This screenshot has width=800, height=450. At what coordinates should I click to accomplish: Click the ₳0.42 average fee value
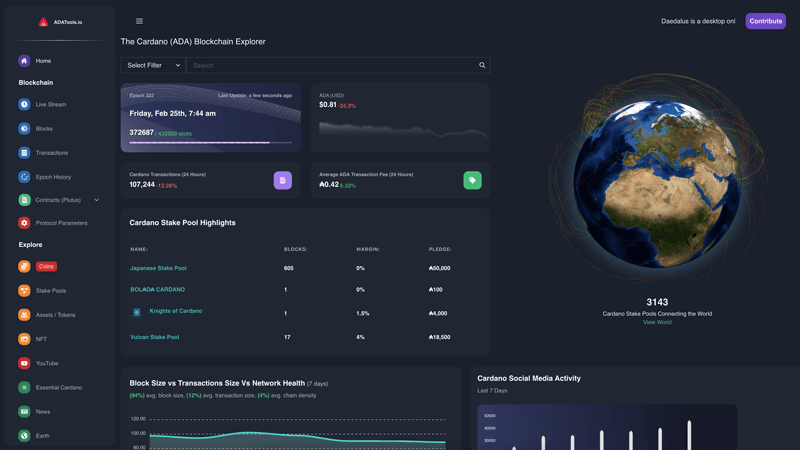(x=329, y=184)
